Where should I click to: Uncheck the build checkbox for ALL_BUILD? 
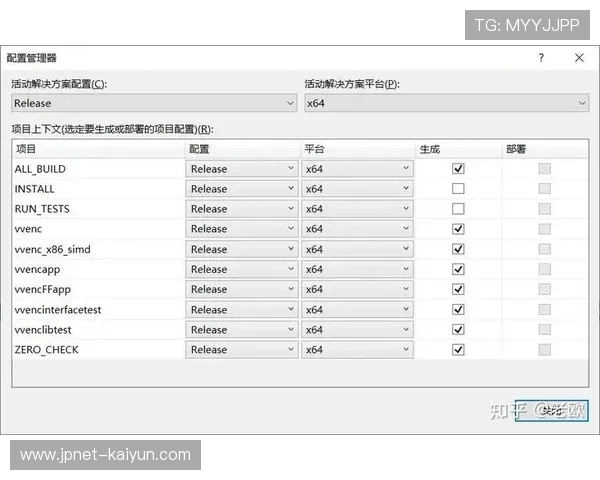(458, 168)
